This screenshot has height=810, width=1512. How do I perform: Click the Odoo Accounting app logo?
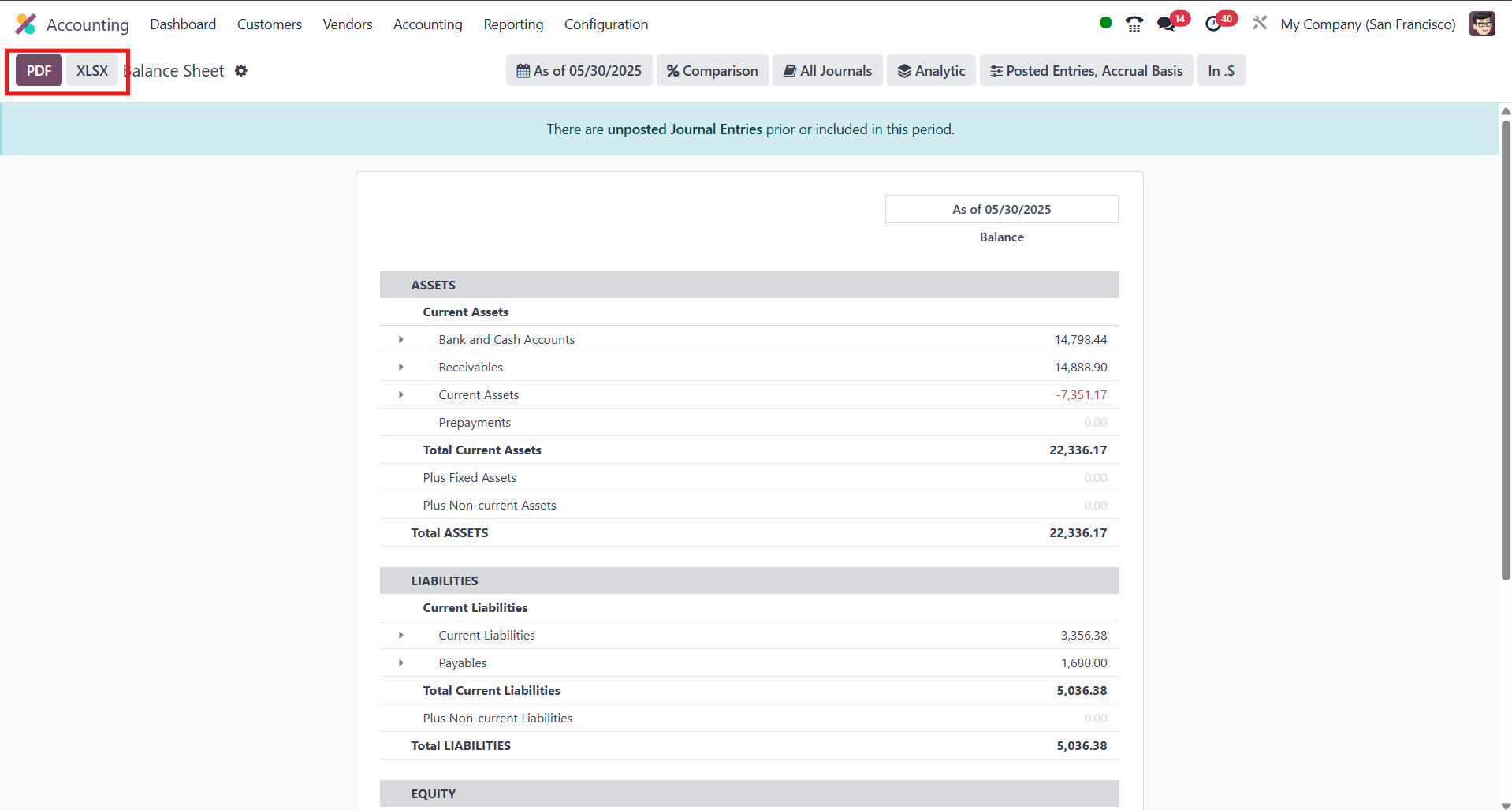[x=26, y=24]
